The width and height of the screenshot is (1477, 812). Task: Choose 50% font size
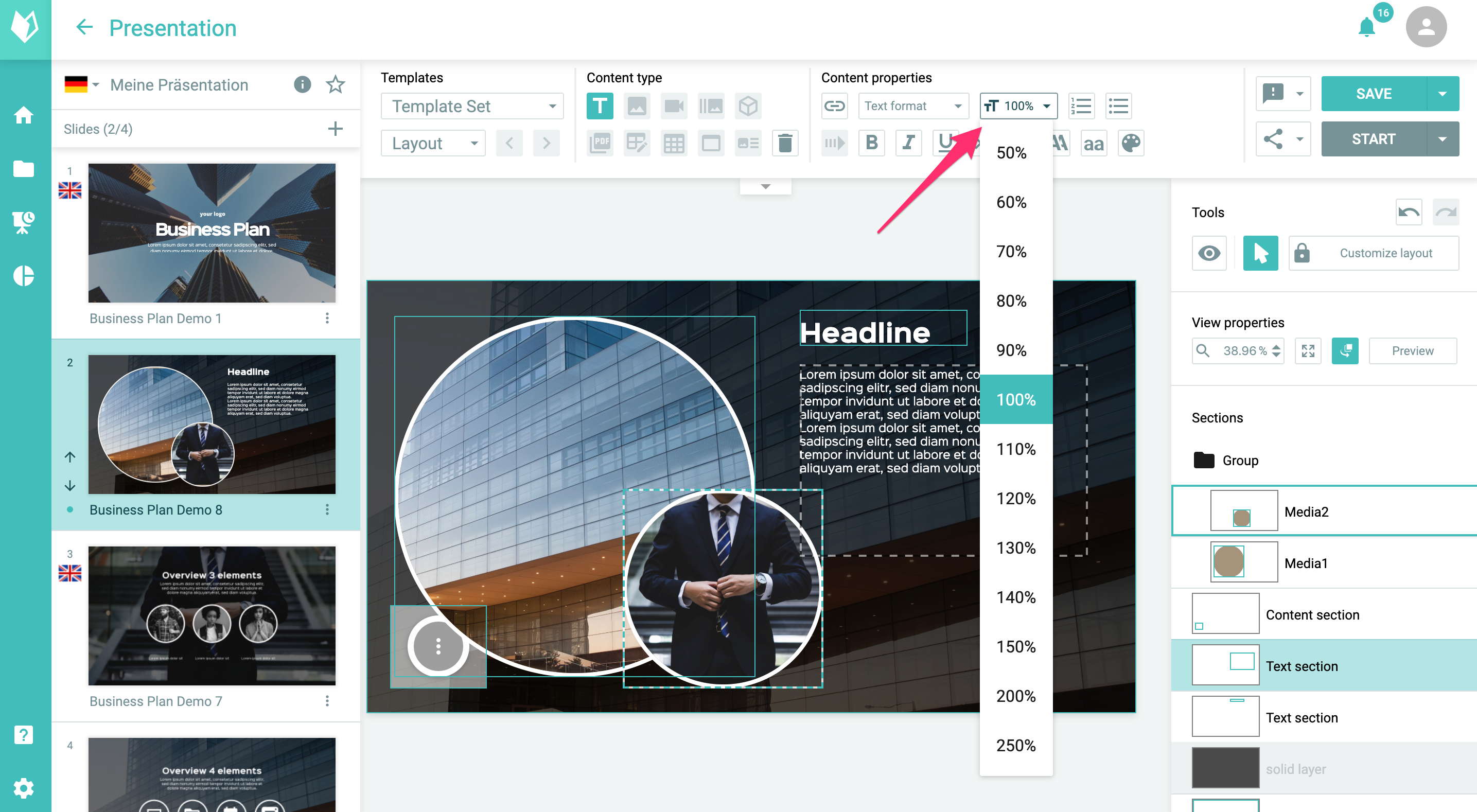(x=1015, y=152)
